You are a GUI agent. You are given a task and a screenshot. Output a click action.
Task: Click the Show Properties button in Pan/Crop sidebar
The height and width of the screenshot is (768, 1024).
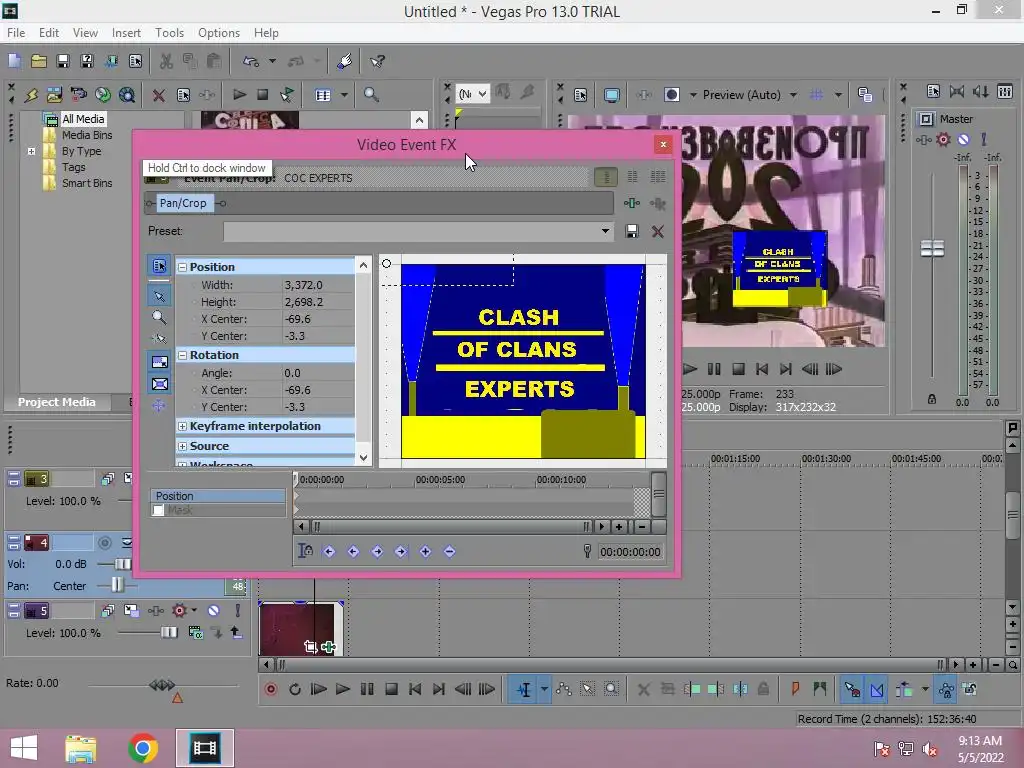tap(159, 266)
